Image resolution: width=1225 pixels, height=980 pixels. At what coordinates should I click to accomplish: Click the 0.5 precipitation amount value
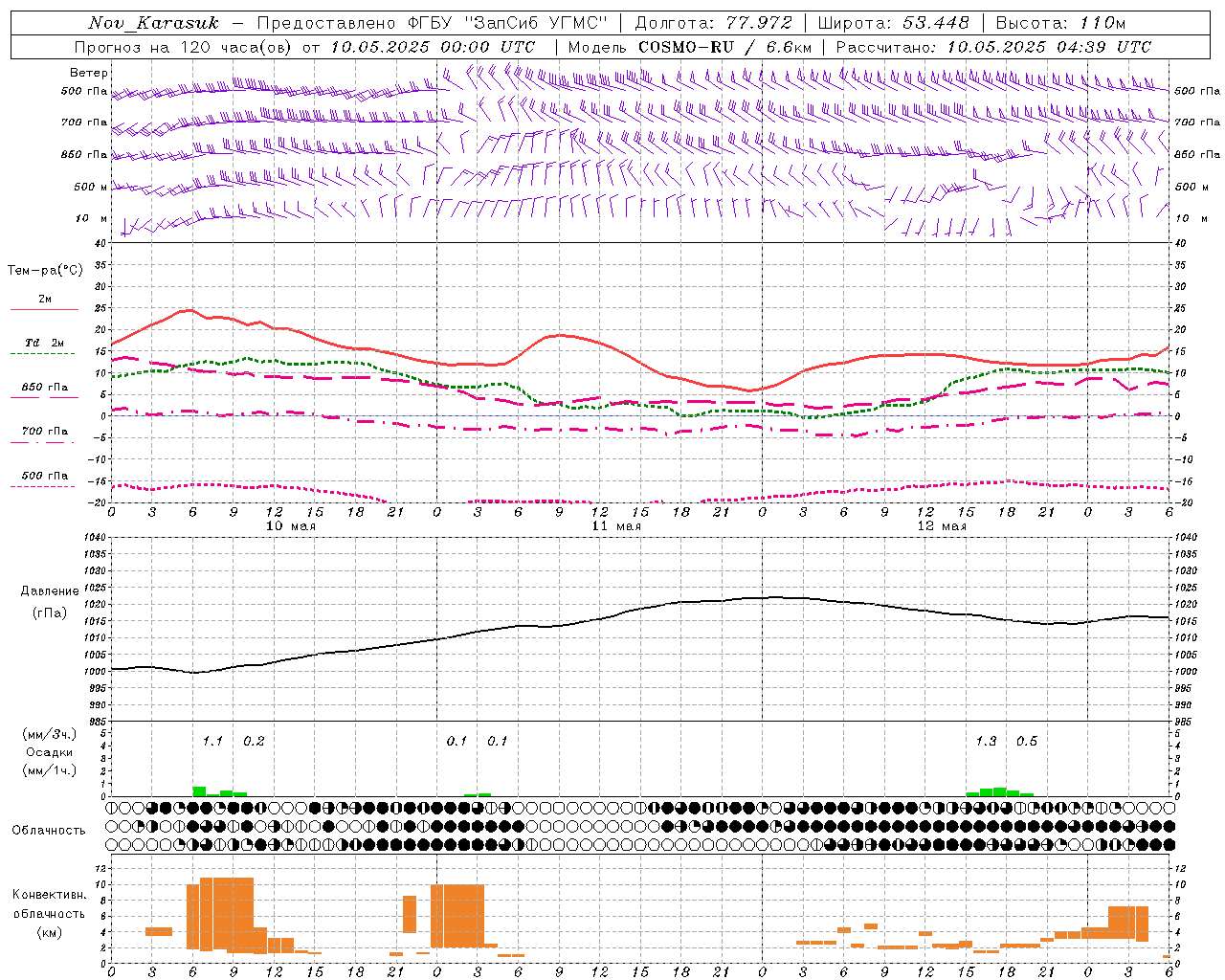(1027, 742)
